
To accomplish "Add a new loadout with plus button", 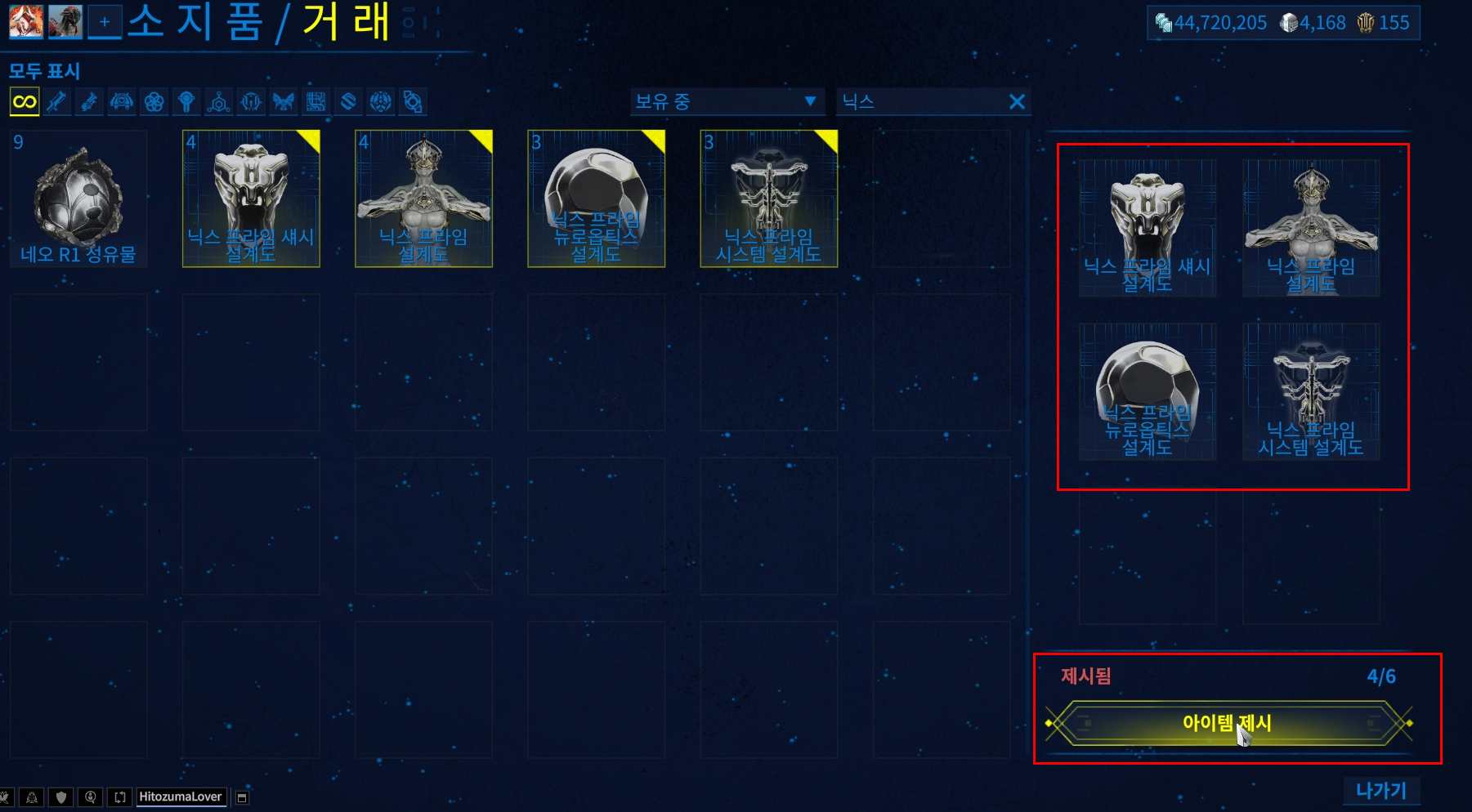I will tap(105, 22).
